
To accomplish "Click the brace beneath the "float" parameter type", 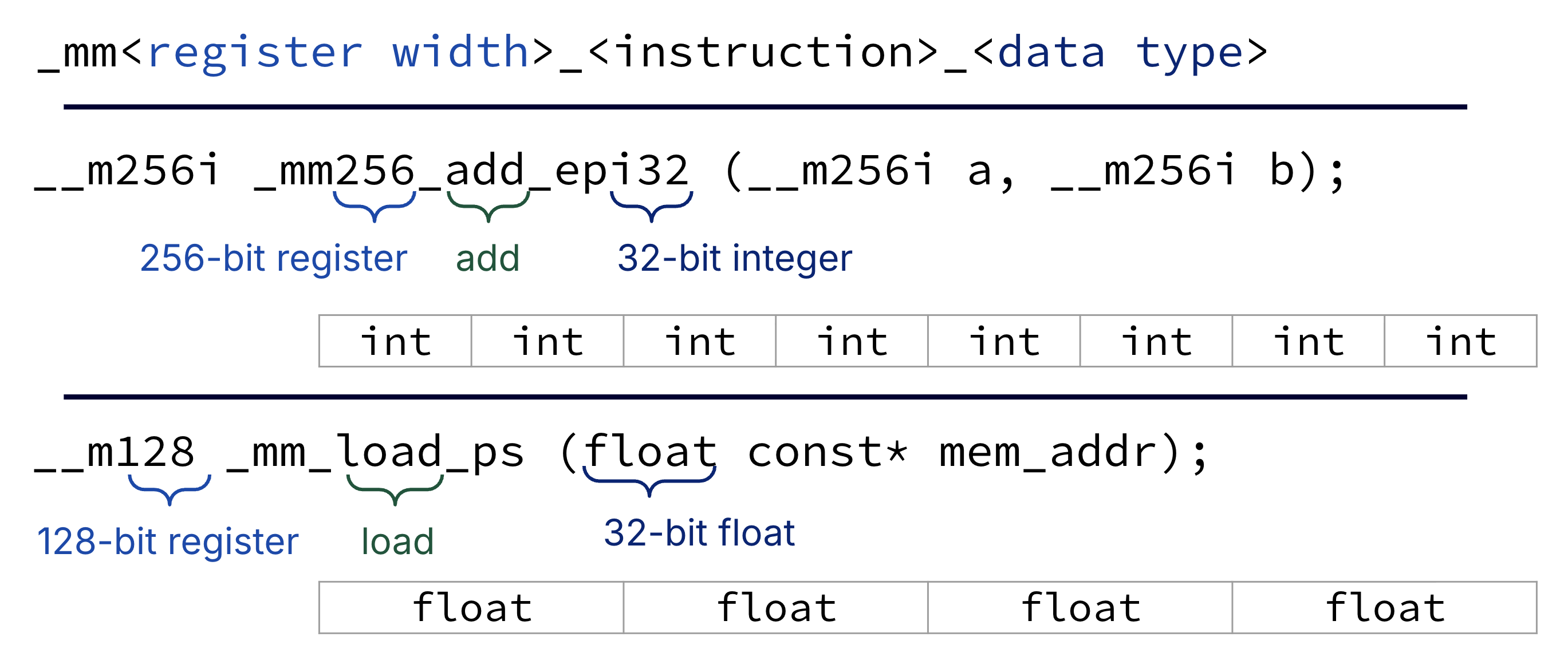I will click(649, 481).
